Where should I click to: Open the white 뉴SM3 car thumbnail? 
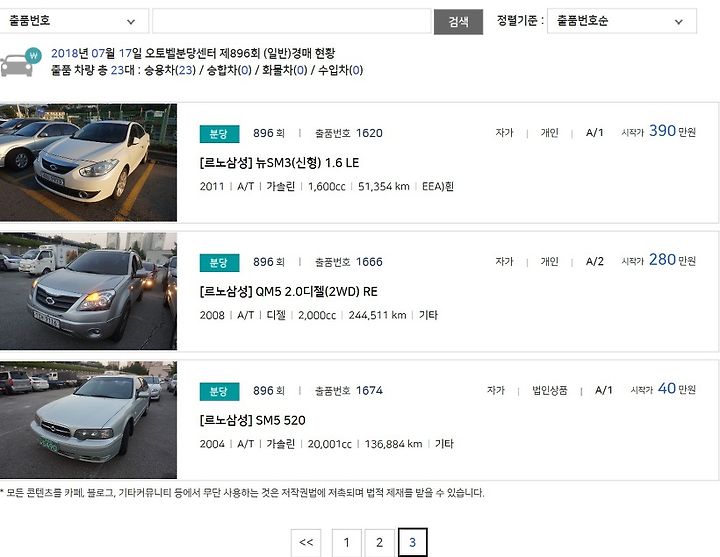(x=88, y=163)
